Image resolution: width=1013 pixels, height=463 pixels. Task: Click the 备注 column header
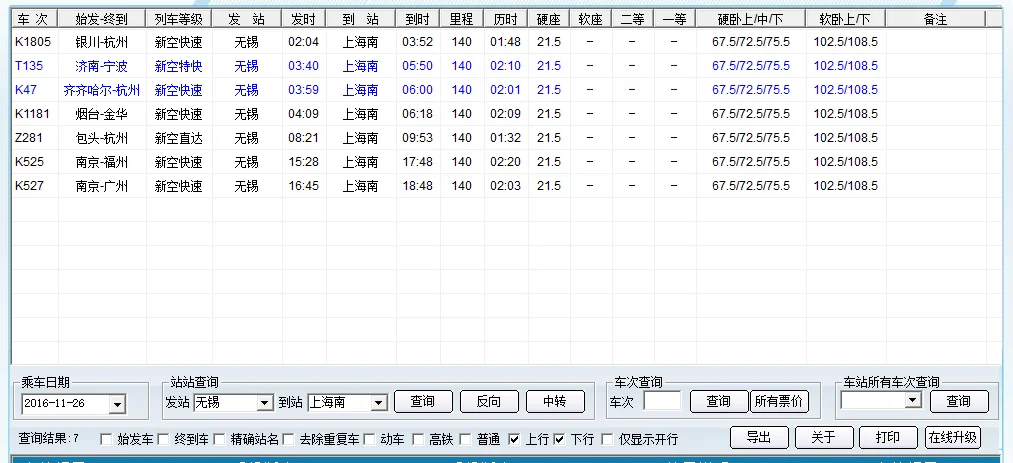935,19
